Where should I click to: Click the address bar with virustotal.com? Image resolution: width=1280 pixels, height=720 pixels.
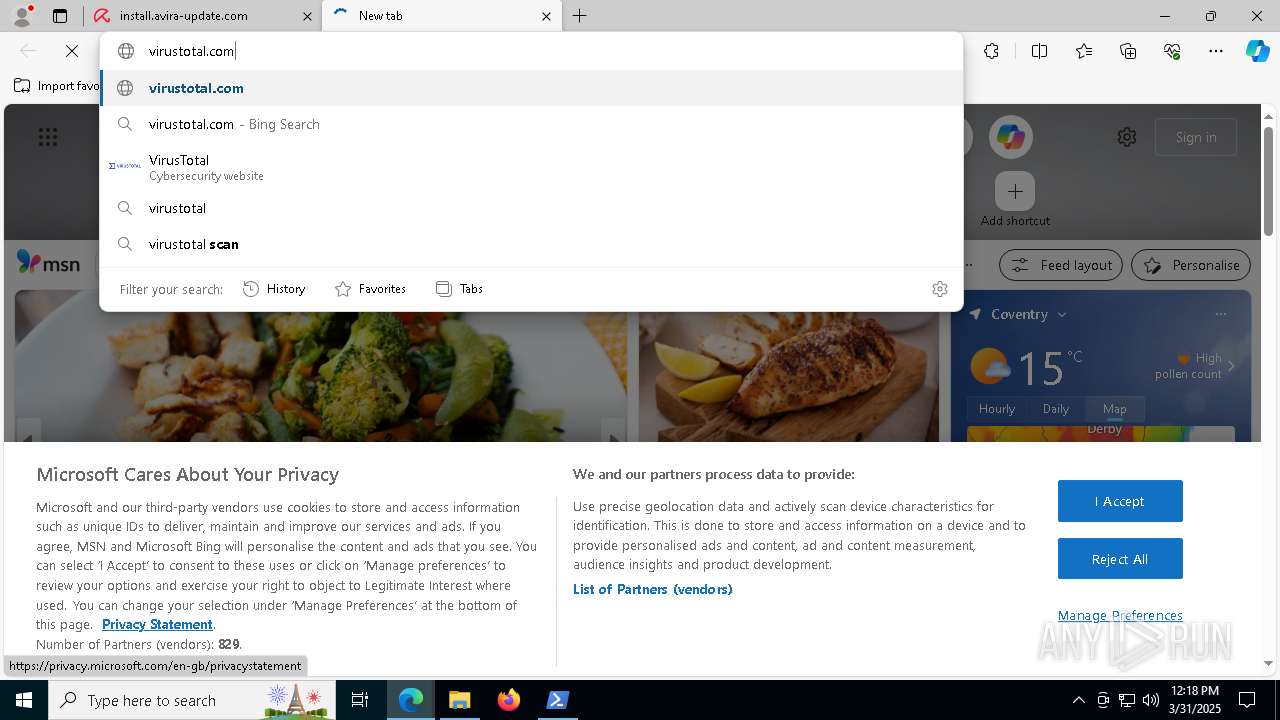(530, 51)
